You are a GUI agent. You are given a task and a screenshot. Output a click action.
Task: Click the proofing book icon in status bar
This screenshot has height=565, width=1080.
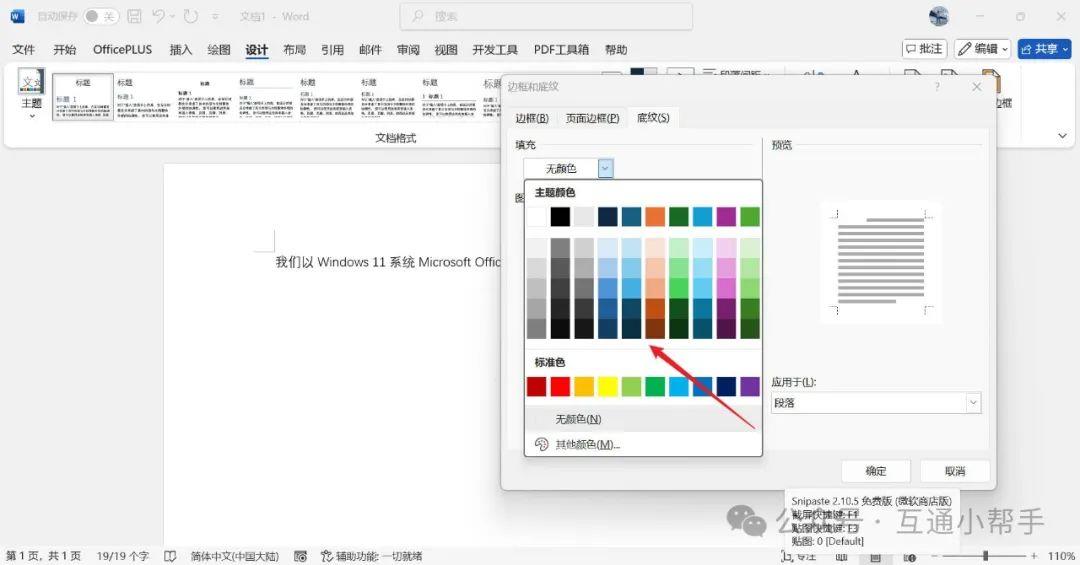pyautogui.click(x=170, y=556)
